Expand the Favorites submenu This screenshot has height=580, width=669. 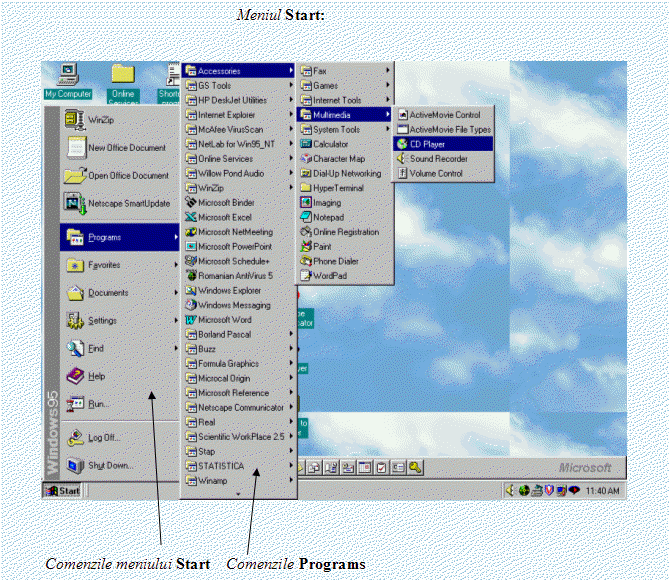coord(119,265)
